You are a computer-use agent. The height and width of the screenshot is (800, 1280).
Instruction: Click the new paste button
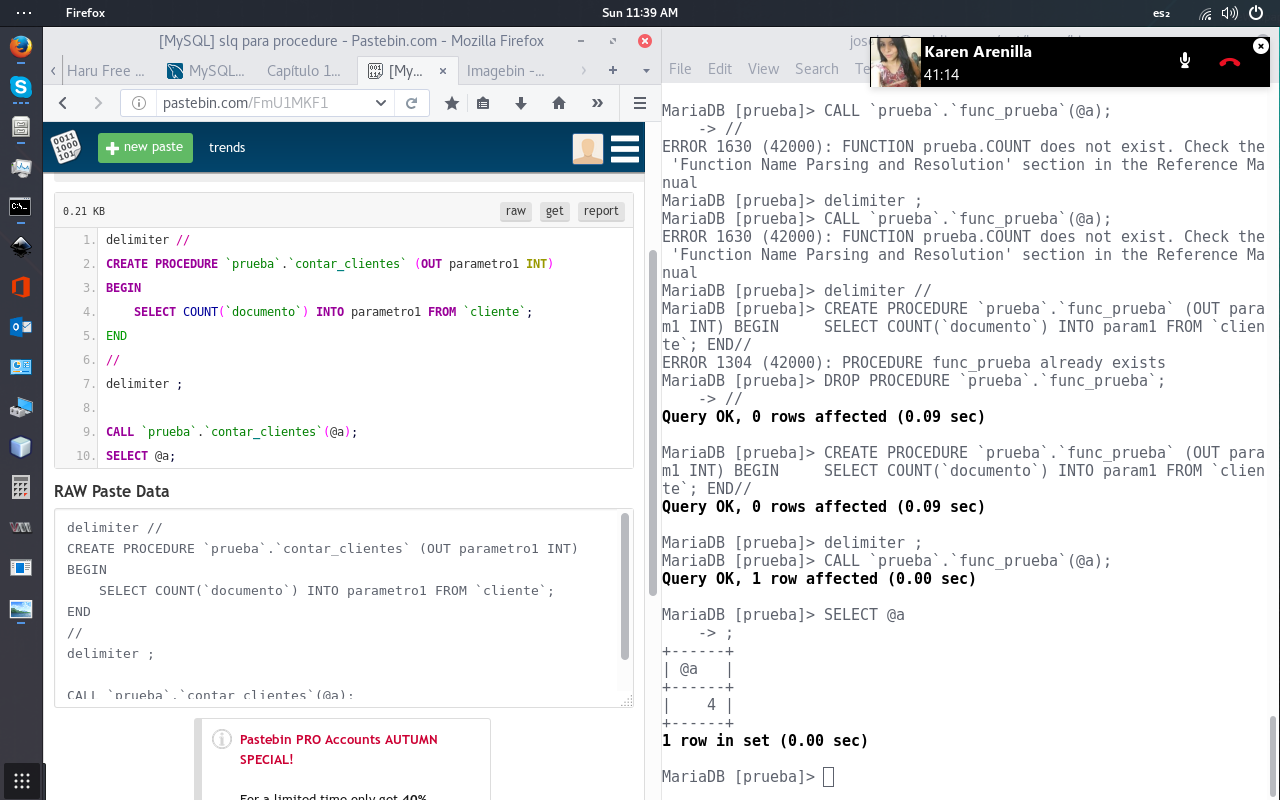[x=145, y=147]
